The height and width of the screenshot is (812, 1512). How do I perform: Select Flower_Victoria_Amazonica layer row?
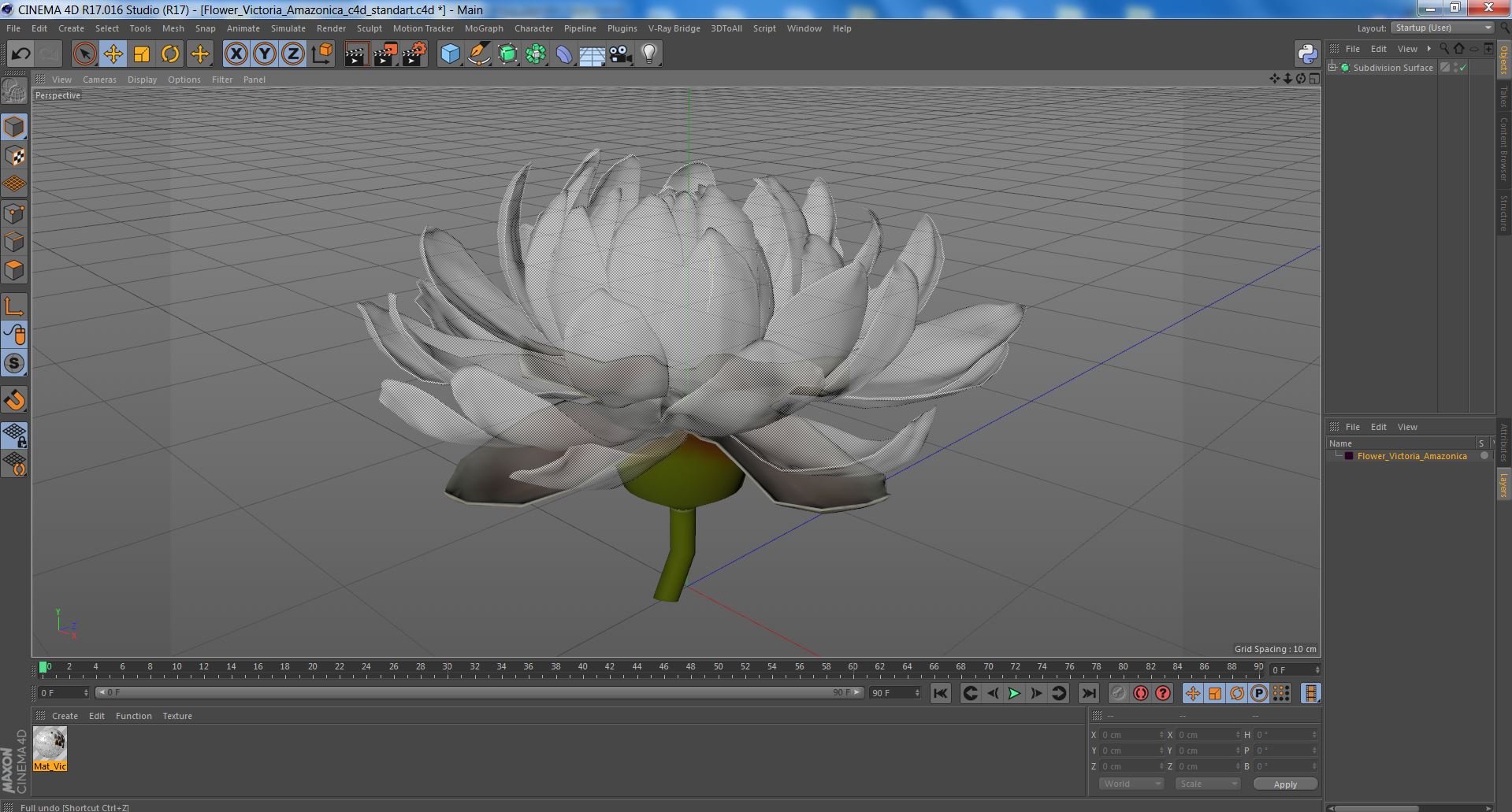tap(1409, 456)
